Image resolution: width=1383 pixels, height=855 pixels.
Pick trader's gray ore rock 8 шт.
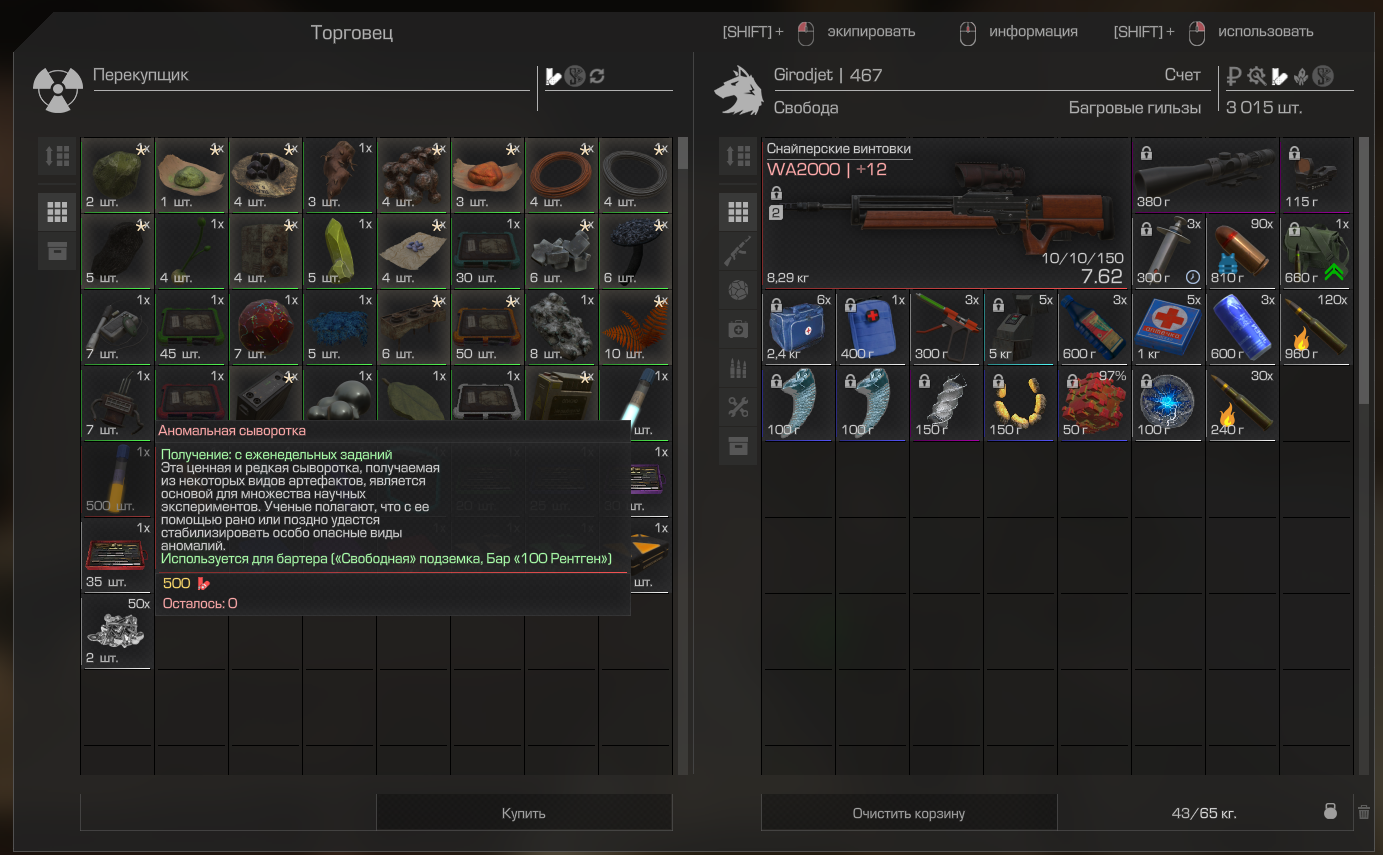tap(561, 327)
